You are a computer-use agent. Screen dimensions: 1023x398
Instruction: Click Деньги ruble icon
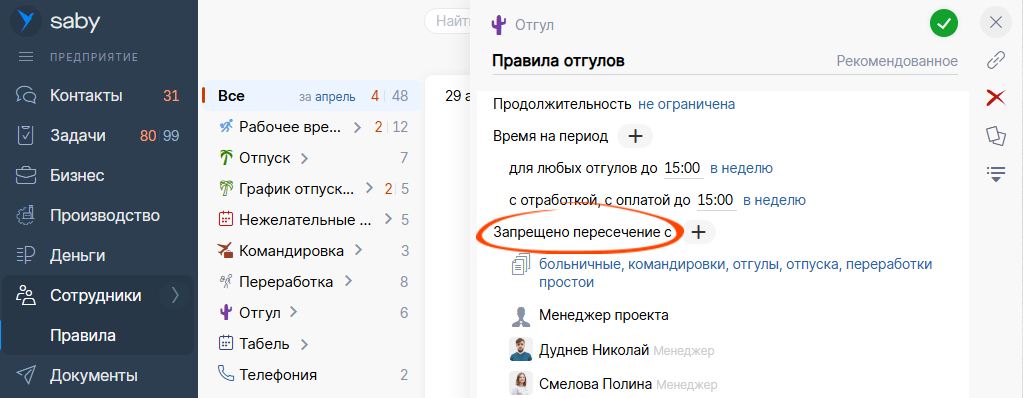click(25, 255)
